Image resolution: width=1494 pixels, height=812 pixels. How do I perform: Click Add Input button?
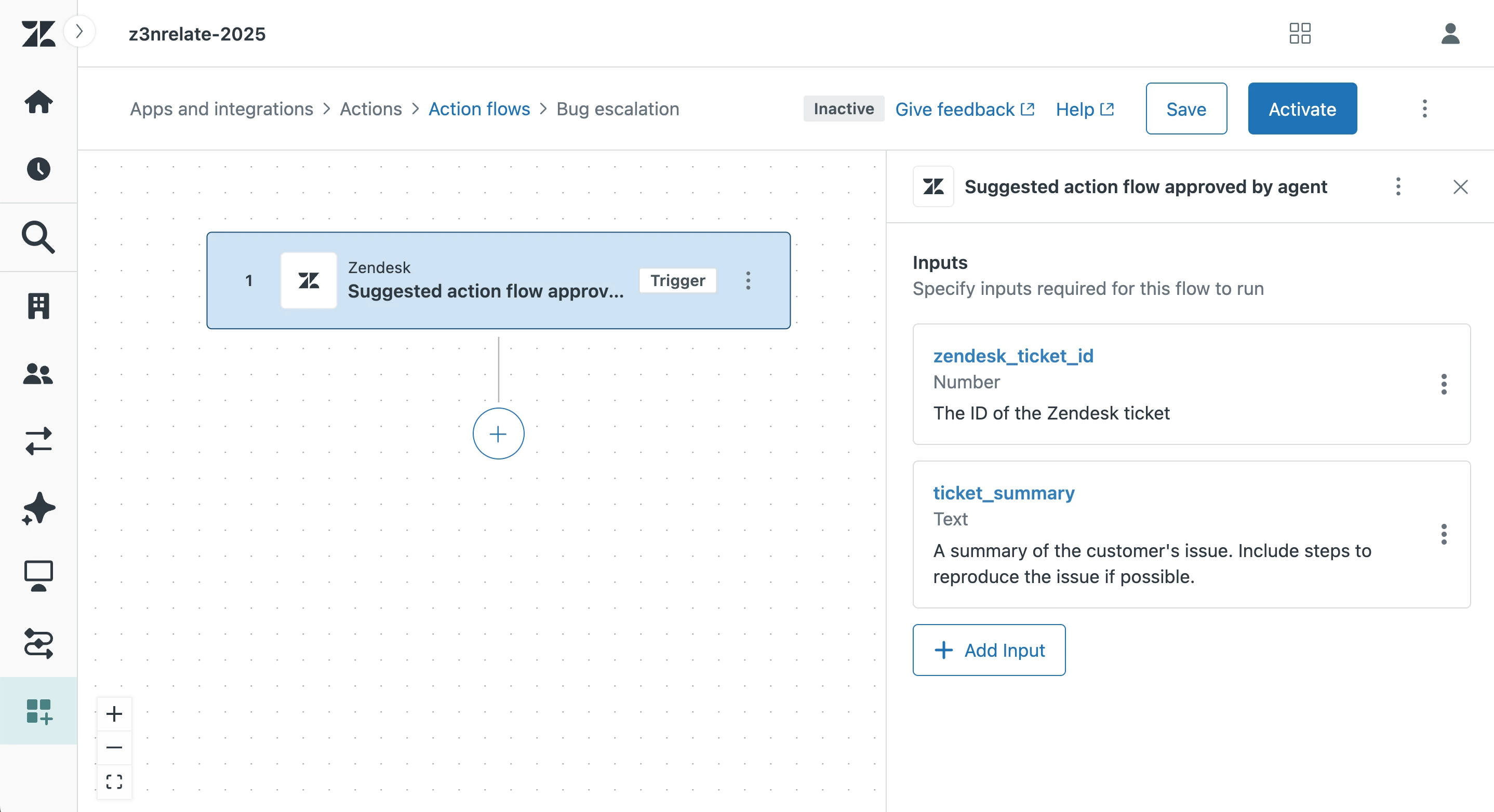[989, 649]
